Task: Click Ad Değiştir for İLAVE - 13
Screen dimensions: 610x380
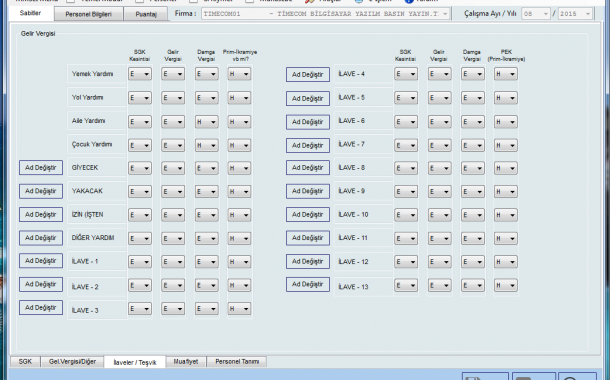Action: (308, 284)
